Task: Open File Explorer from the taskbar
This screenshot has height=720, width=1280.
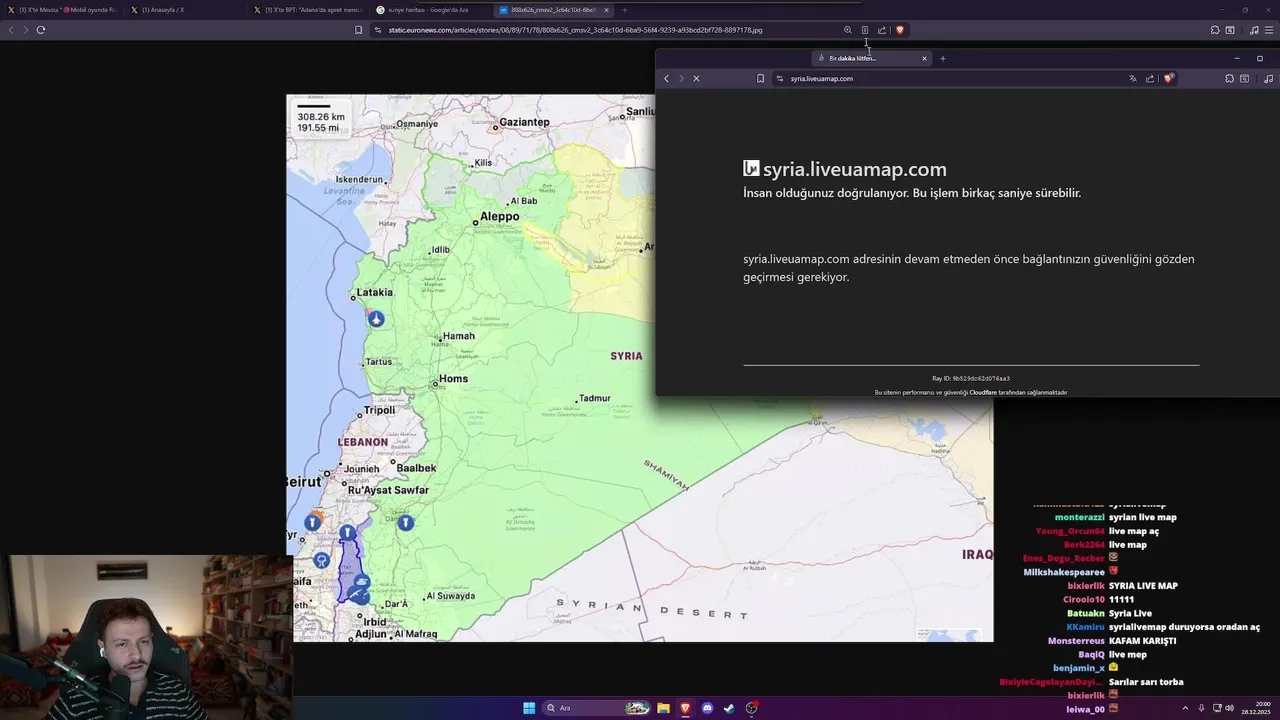Action: coord(663,708)
